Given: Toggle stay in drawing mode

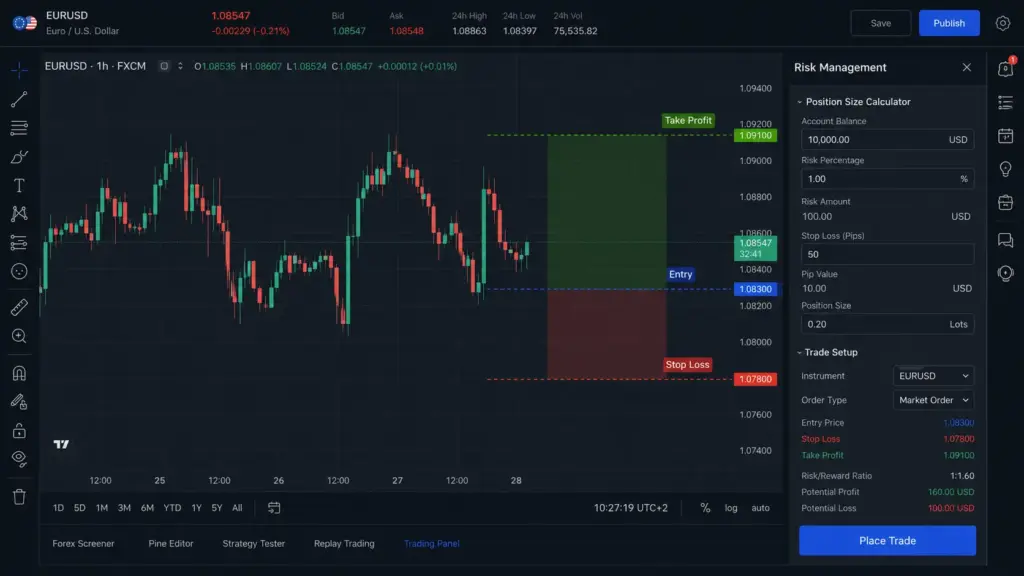Looking at the screenshot, I should coord(19,402).
